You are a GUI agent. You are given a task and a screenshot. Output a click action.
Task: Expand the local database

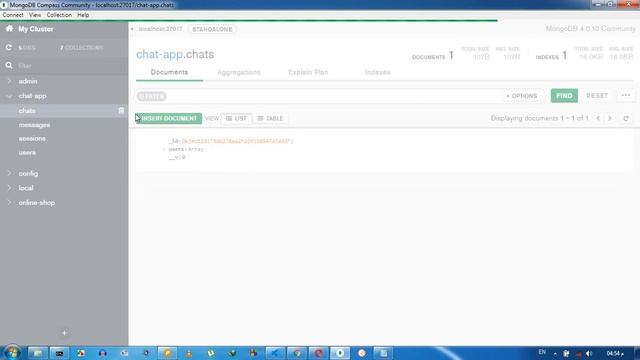click(9, 188)
